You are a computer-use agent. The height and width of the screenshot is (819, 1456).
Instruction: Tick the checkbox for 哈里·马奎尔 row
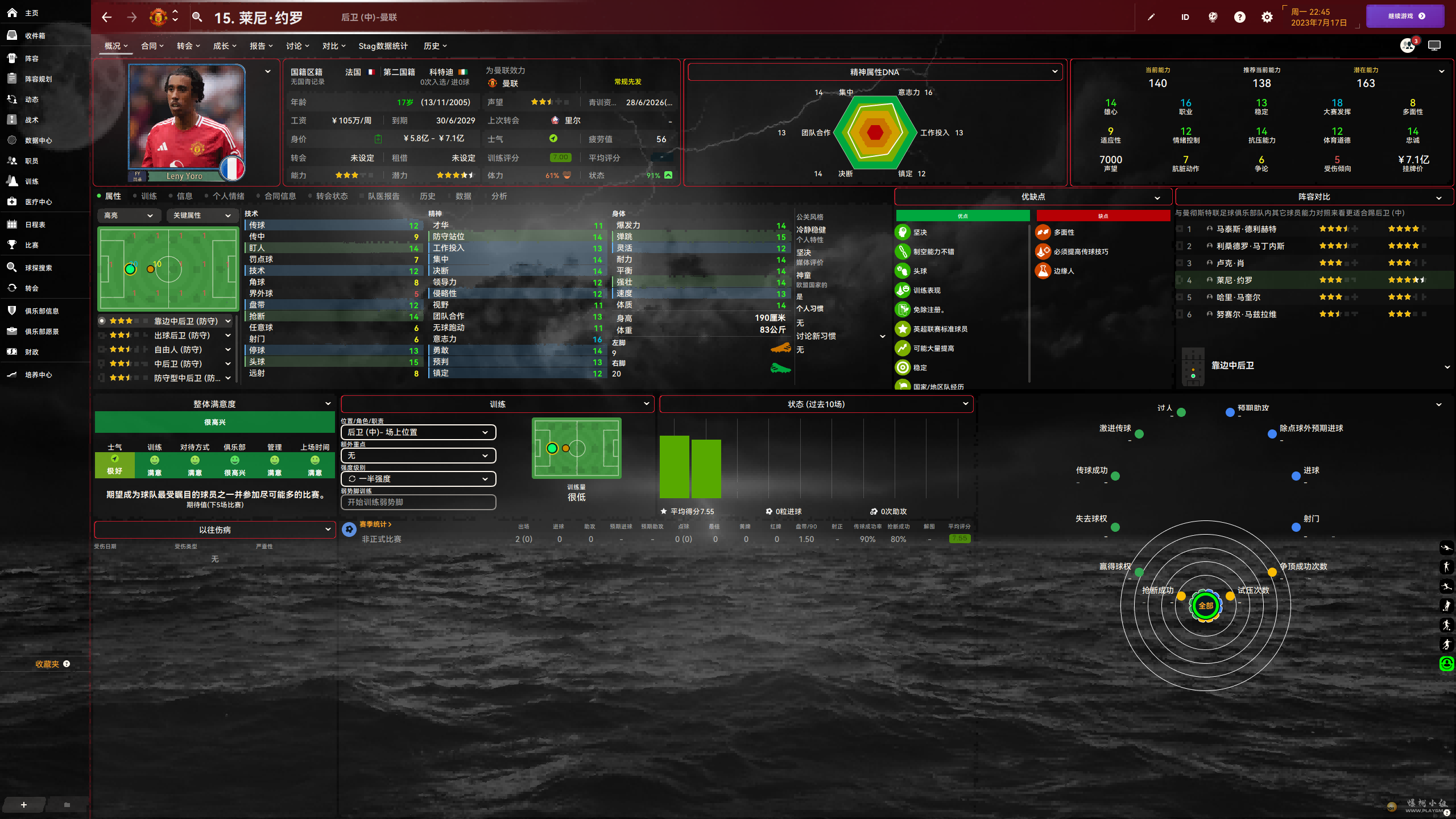click(x=1179, y=297)
